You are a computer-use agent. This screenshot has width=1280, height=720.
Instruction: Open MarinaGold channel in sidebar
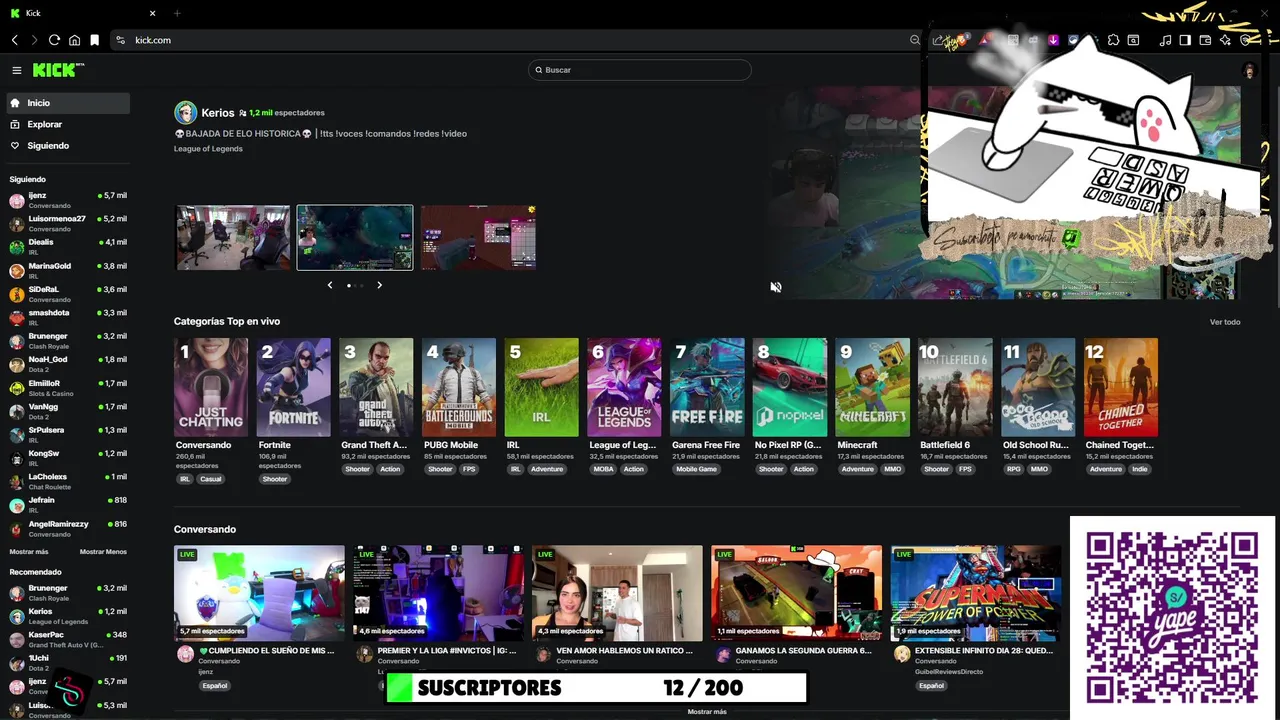68,270
